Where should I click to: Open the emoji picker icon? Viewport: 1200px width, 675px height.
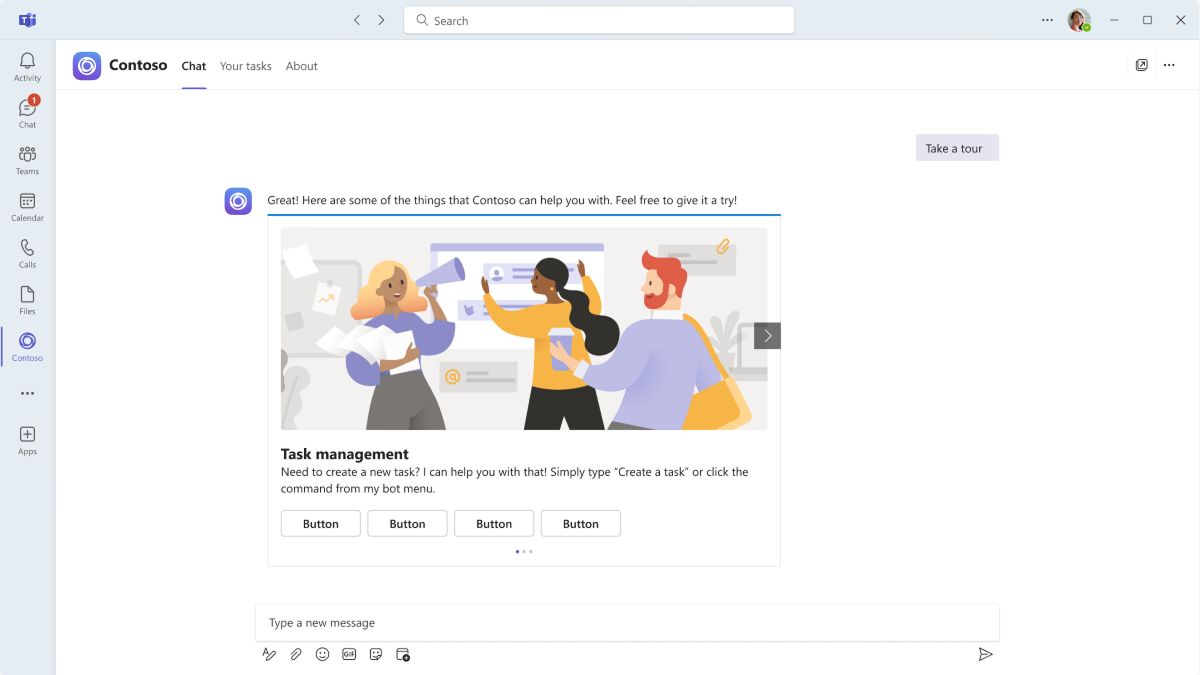322,654
